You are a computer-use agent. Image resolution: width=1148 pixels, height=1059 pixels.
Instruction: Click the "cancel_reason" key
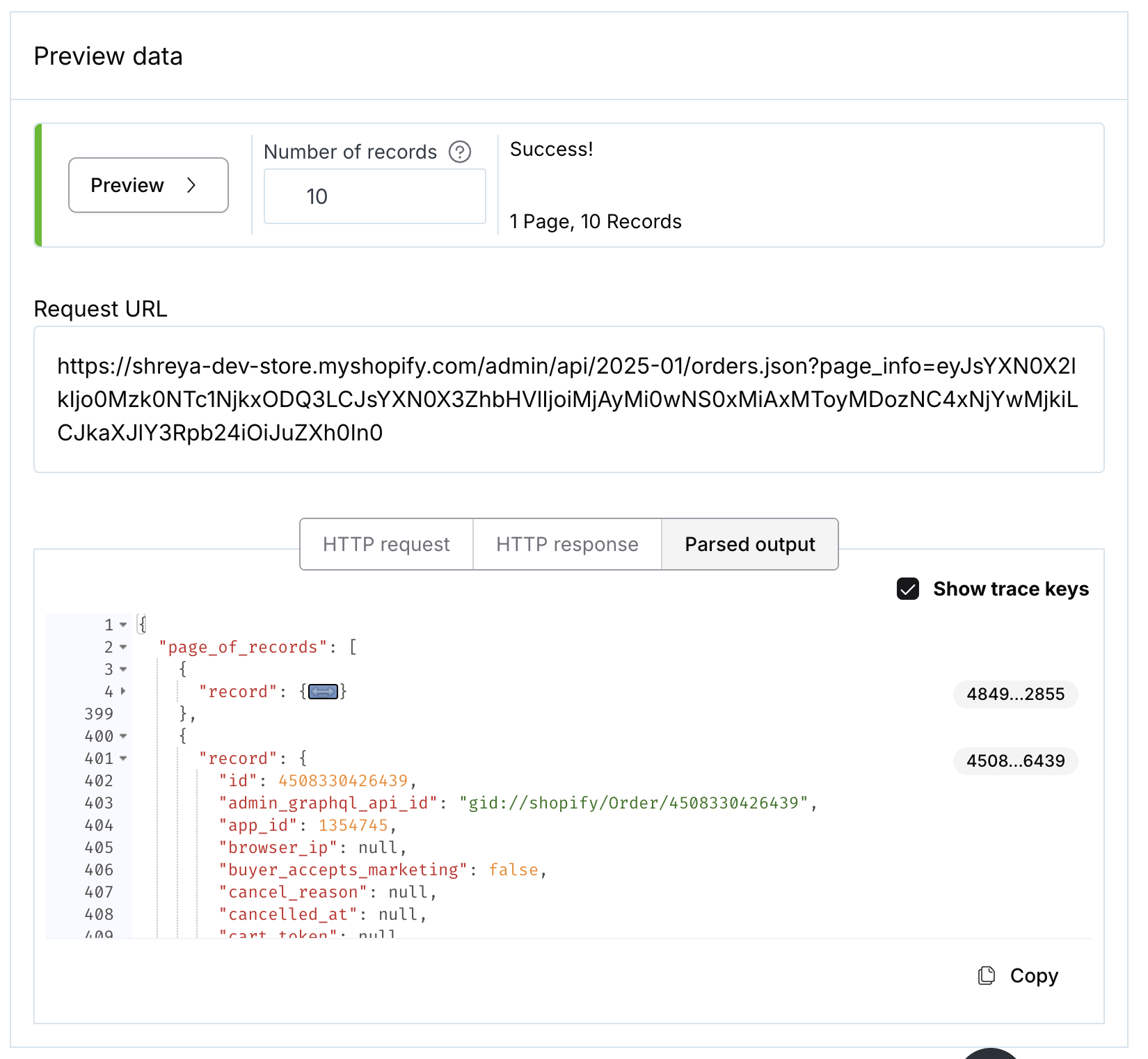[293, 892]
